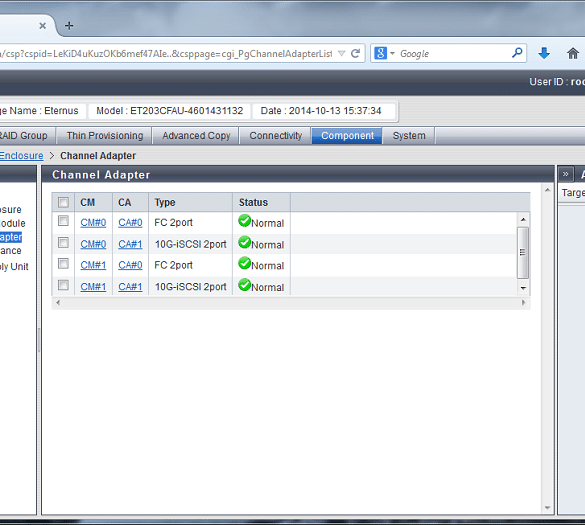Switch to the Thin Provisioning tab
The width and height of the screenshot is (585, 525).
point(105,135)
